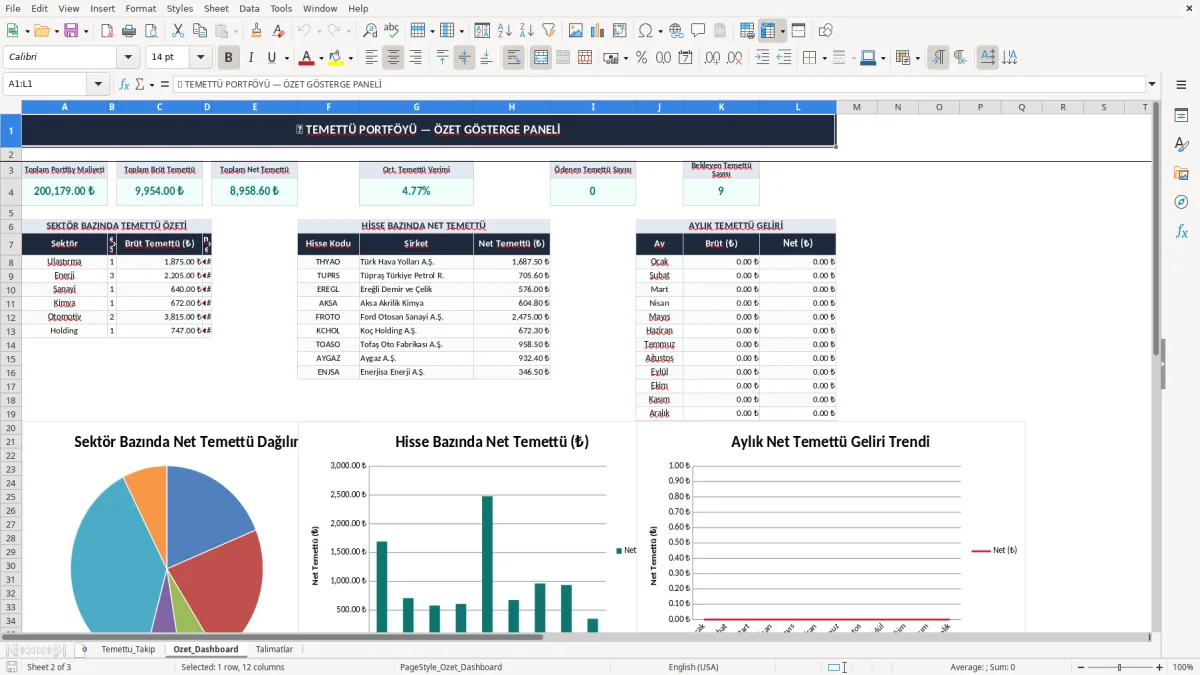This screenshot has width=1200, height=675.
Task: Export directly as PDF
Action: coord(108,31)
